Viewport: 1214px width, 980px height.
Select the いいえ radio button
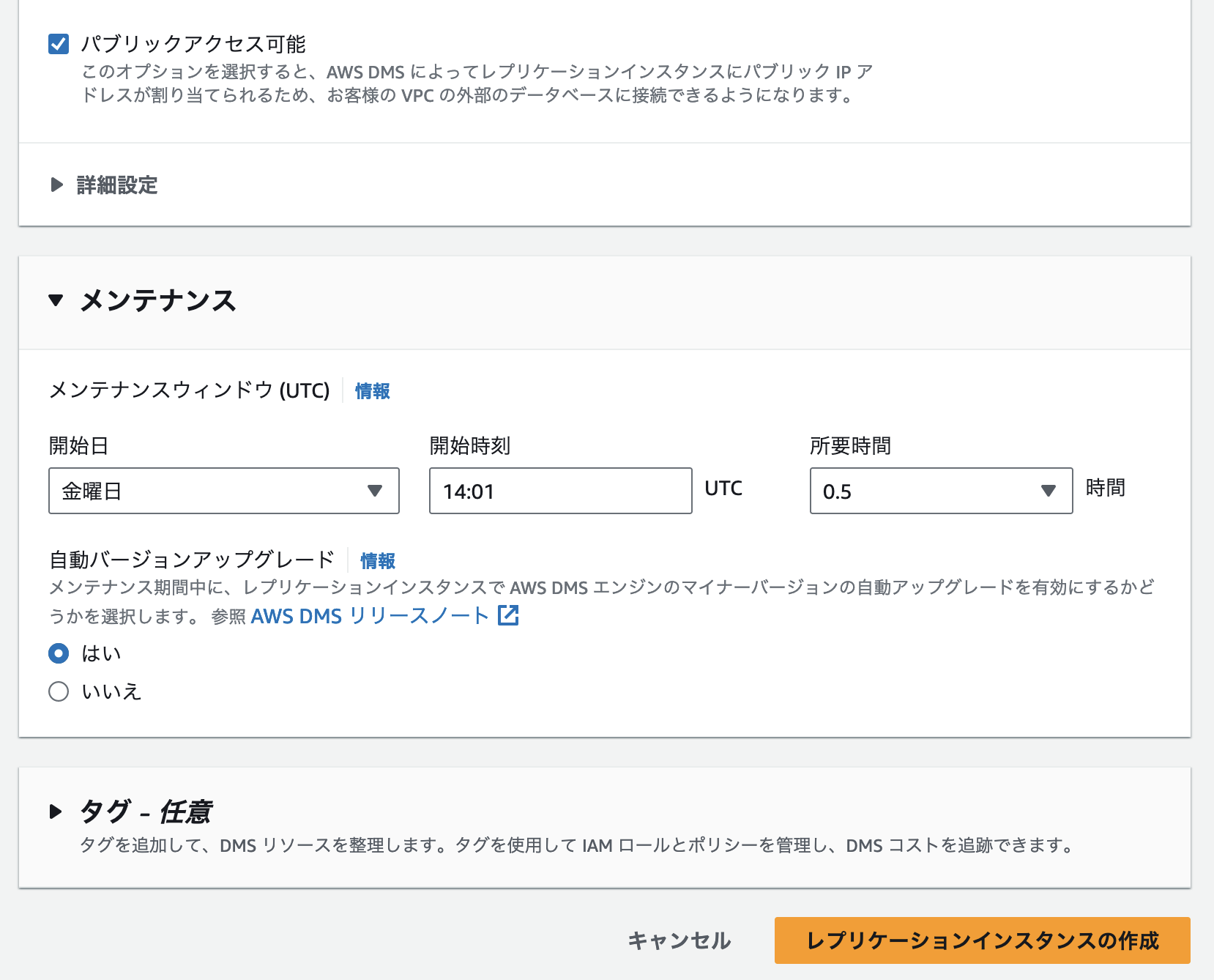(x=59, y=691)
